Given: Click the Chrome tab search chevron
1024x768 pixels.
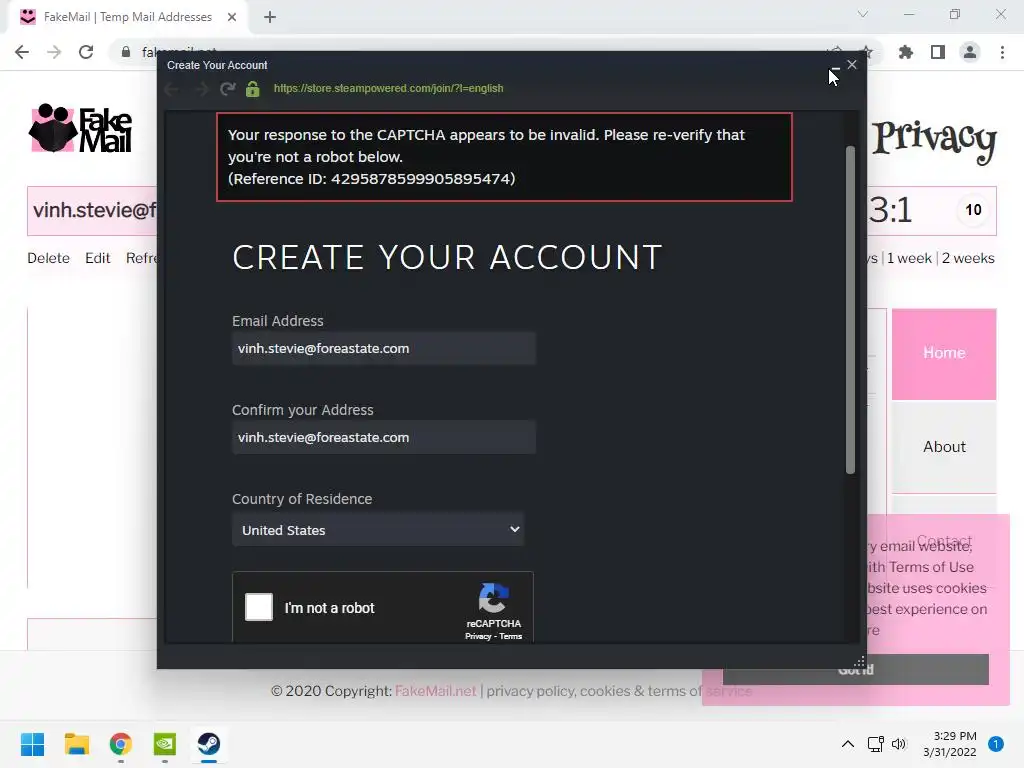Looking at the screenshot, I should (x=863, y=14).
